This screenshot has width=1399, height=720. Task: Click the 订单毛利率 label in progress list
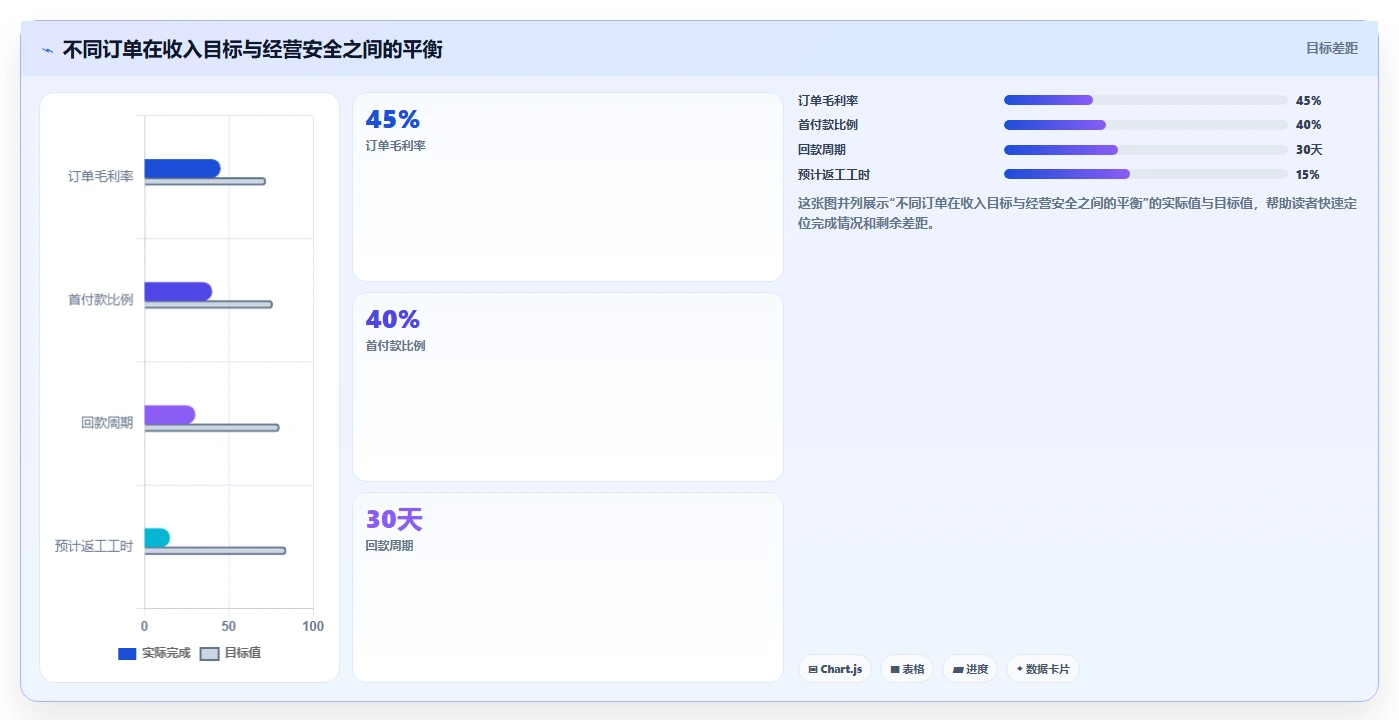(x=828, y=101)
